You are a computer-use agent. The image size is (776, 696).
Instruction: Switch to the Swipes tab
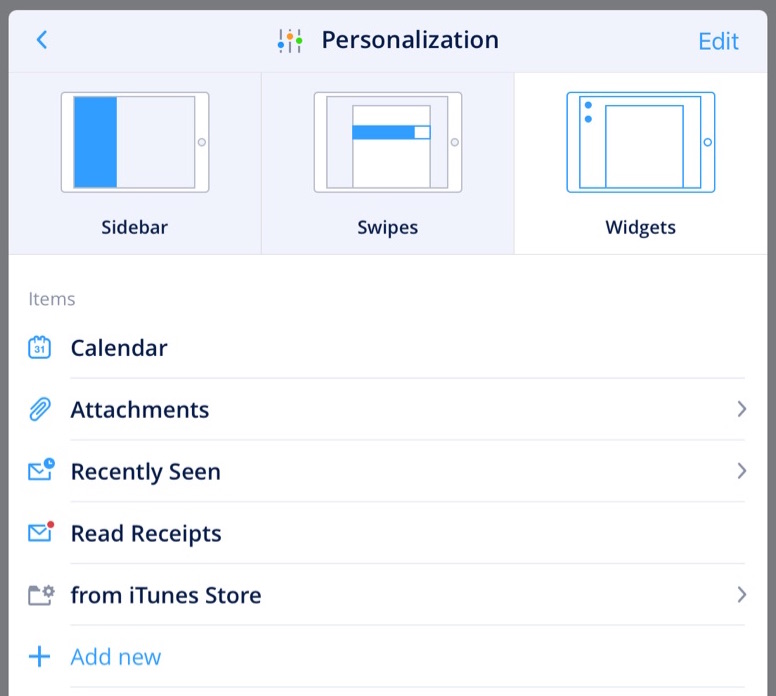(x=387, y=228)
